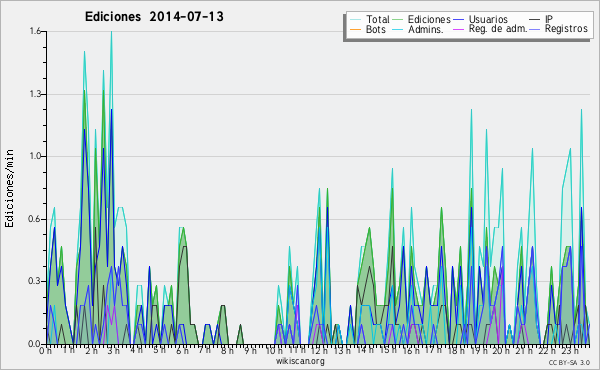The width and height of the screenshot is (600, 370).
Task: Click the 23 h tick on time axis
Action: [571, 350]
